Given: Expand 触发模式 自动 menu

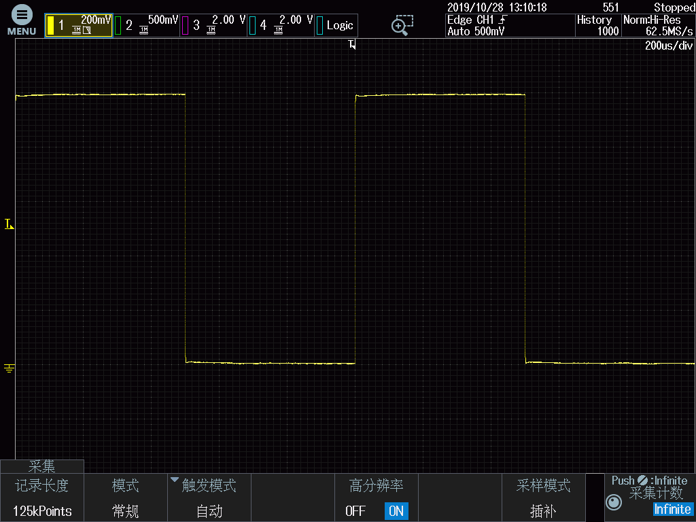Looking at the screenshot, I should pos(208,498).
